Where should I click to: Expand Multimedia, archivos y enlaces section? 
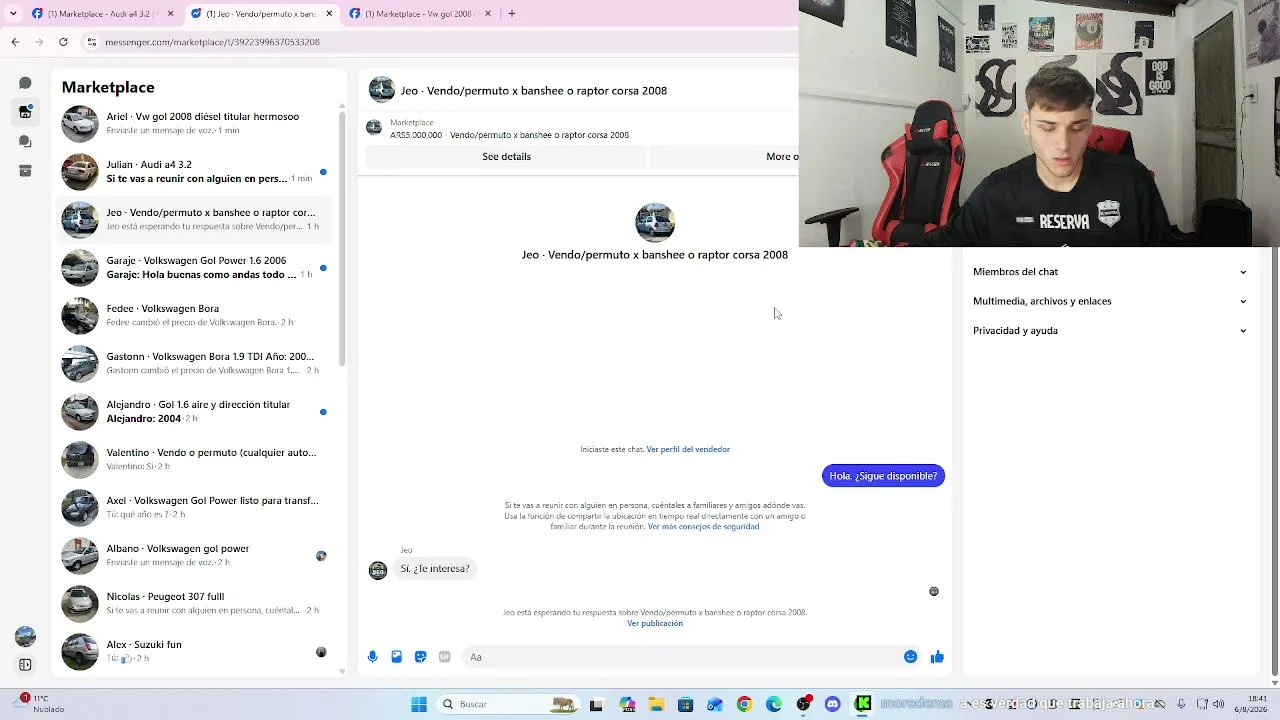(1110, 301)
